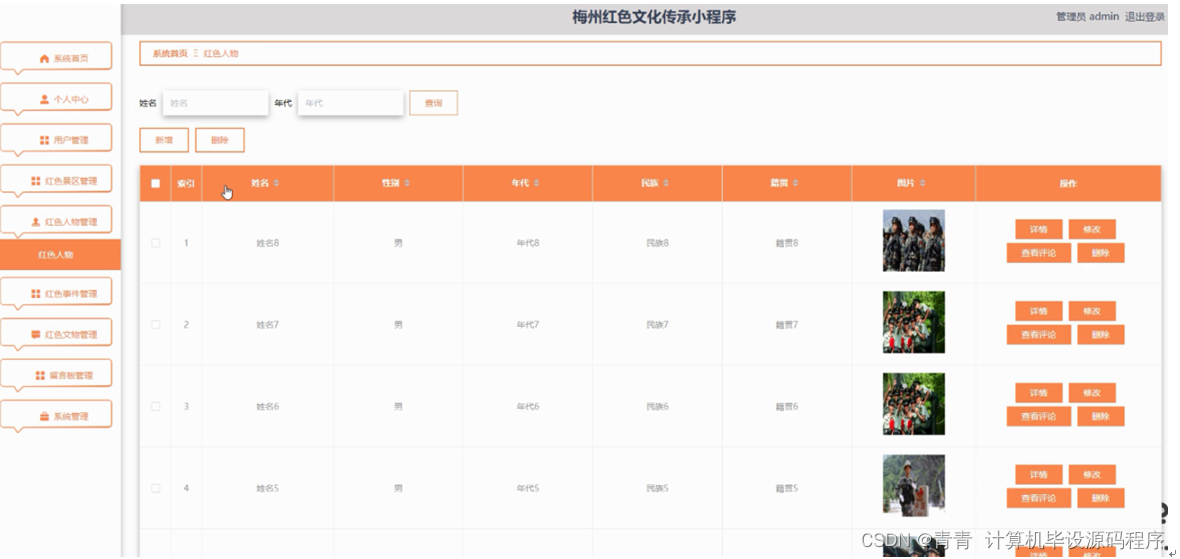Sort by the 籍贯 column arrows
Viewport: 1180px width, 559px height.
[795, 184]
